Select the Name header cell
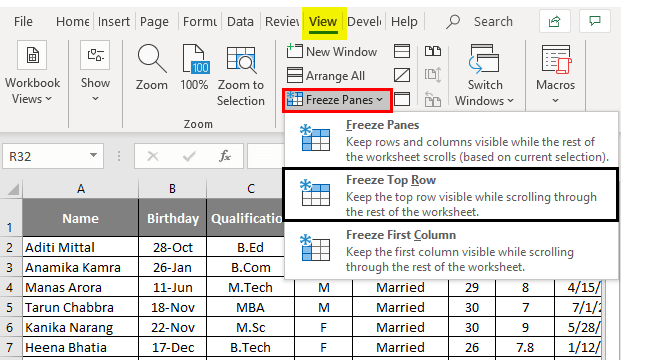Image resolution: width=652 pixels, height=362 pixels. [x=81, y=218]
